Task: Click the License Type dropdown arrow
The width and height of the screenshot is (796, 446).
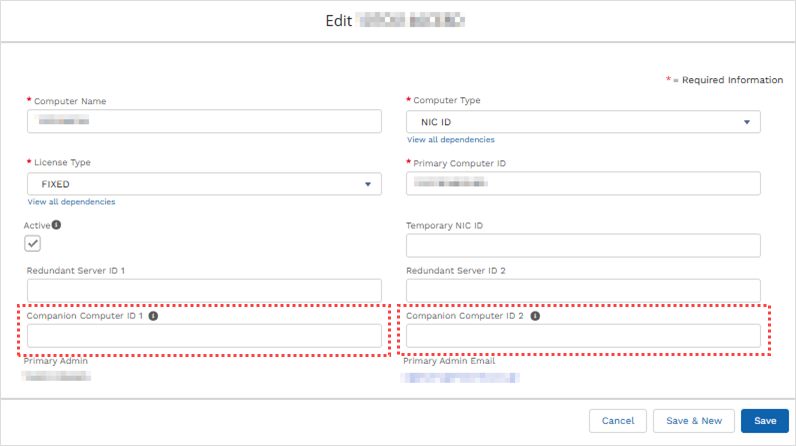Action: (x=367, y=184)
